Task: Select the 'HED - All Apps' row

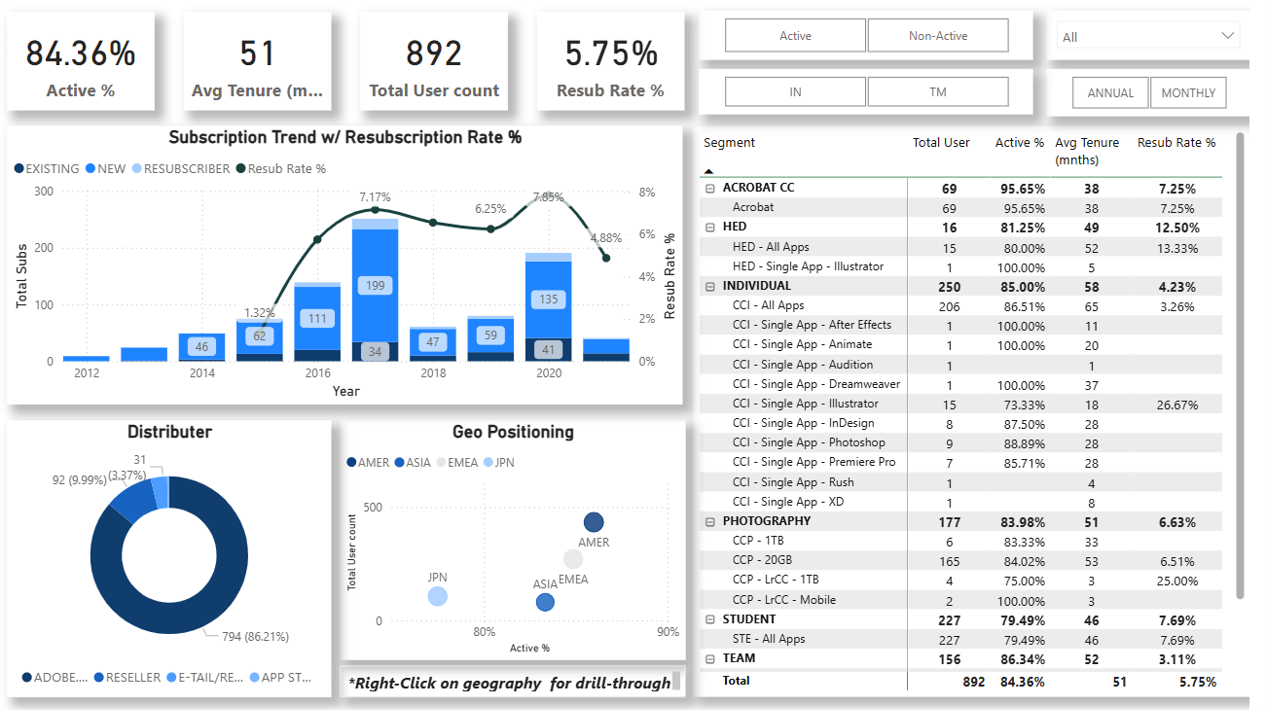Action: pyautogui.click(x=961, y=247)
